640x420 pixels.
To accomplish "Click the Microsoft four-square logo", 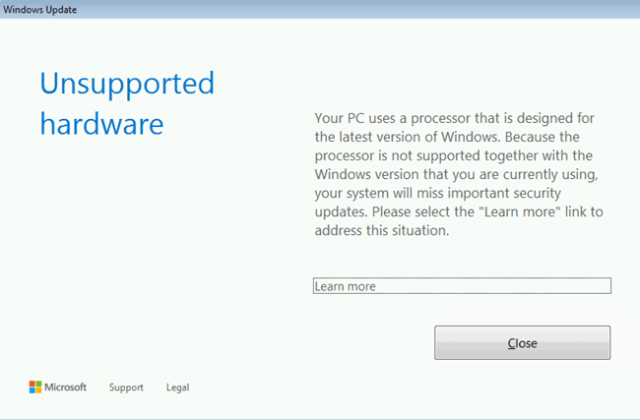I will tap(35, 387).
